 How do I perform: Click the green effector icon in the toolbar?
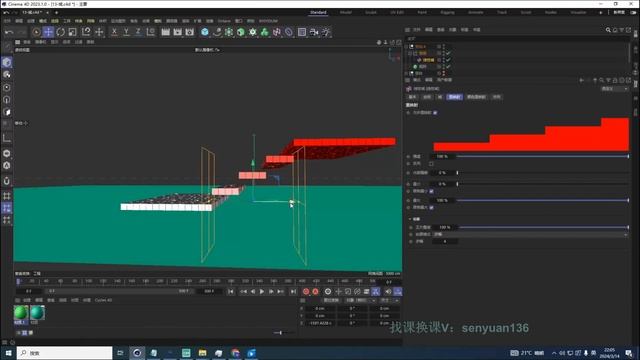click(x=265, y=32)
